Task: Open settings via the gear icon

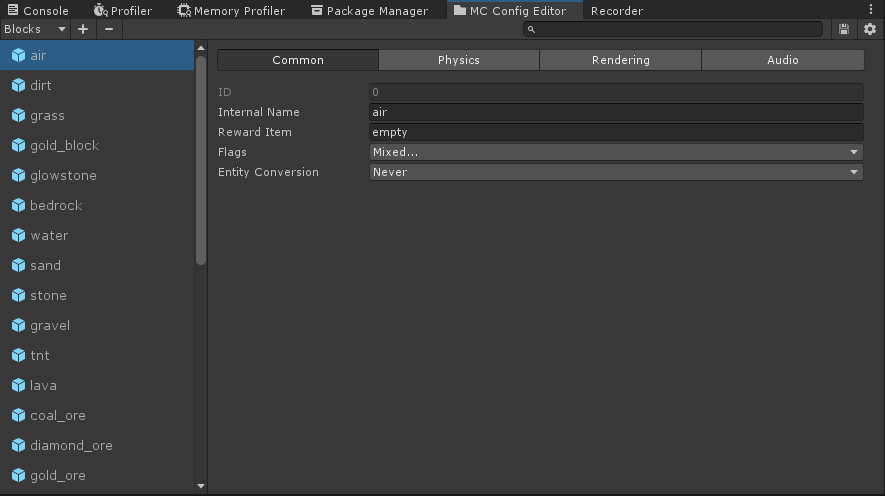Action: click(x=870, y=29)
